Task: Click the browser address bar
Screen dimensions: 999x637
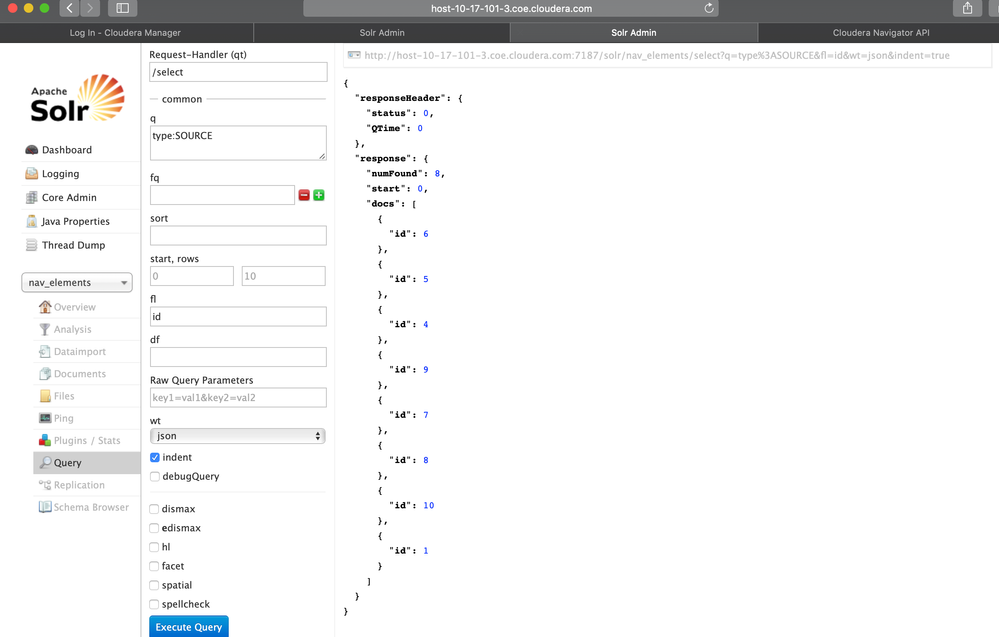Action: [x=511, y=8]
